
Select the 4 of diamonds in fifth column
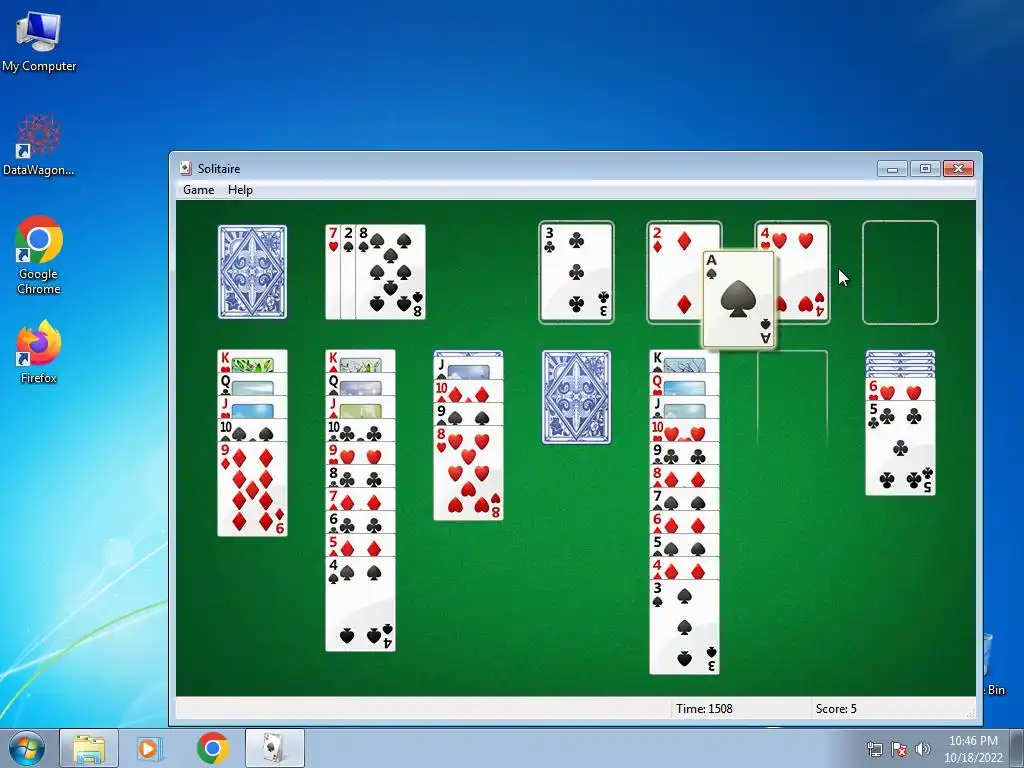click(684, 568)
